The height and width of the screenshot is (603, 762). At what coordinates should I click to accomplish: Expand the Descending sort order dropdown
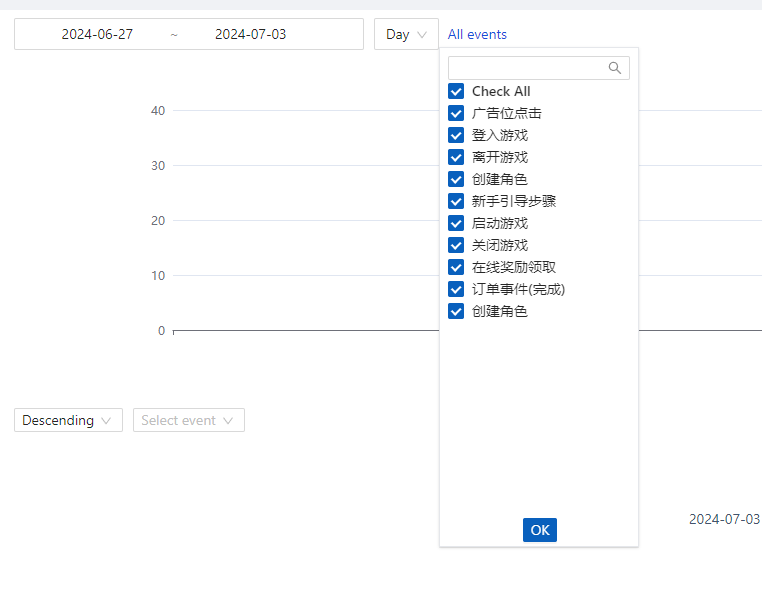coord(68,420)
